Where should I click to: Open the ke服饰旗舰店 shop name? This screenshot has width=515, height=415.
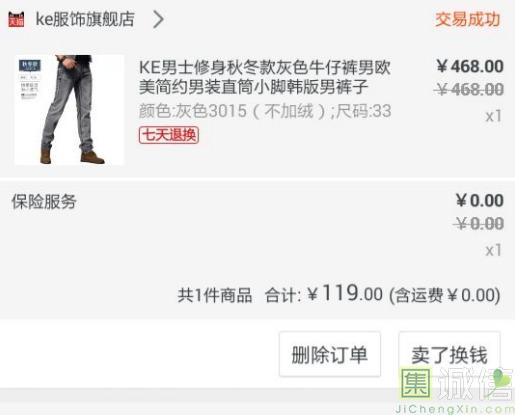pos(85,19)
